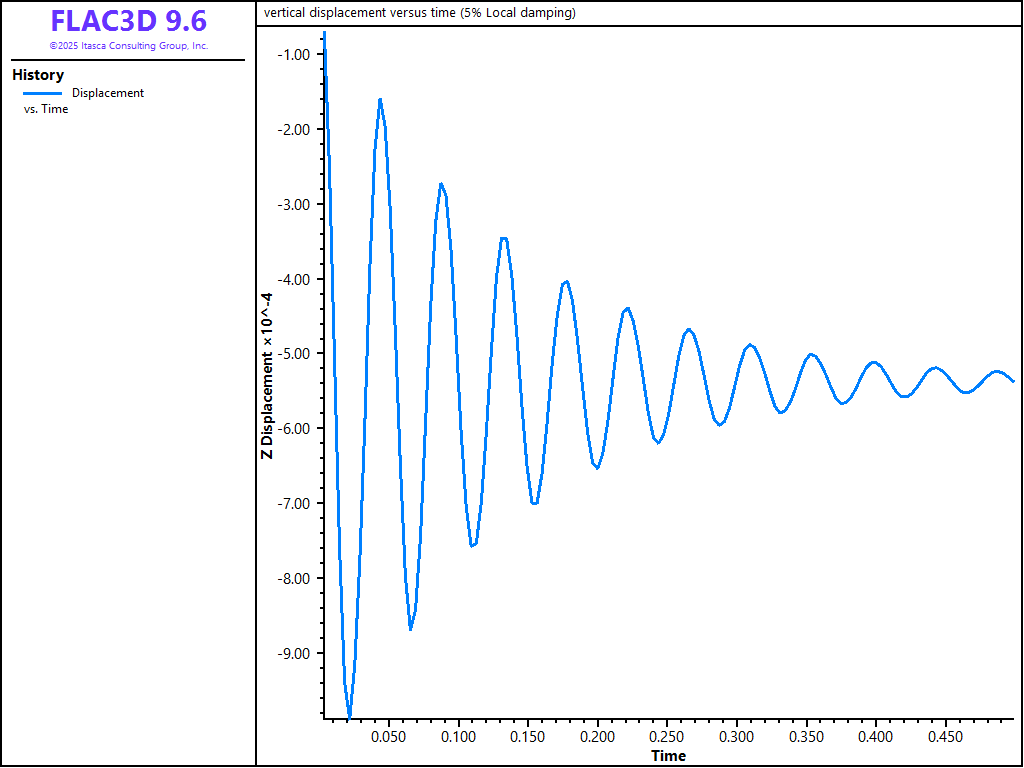Click the plot title about 5% Local damping

tap(420, 13)
